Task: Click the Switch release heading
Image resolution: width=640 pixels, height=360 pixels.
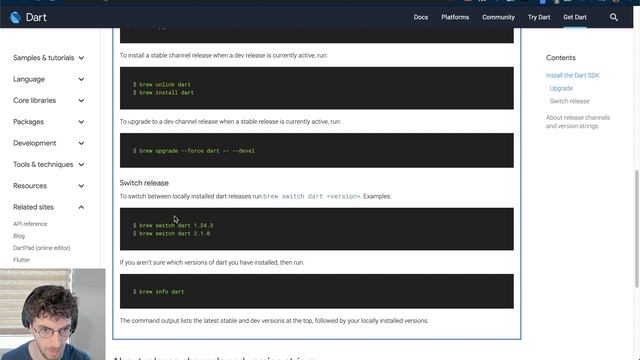Action: click(x=144, y=183)
